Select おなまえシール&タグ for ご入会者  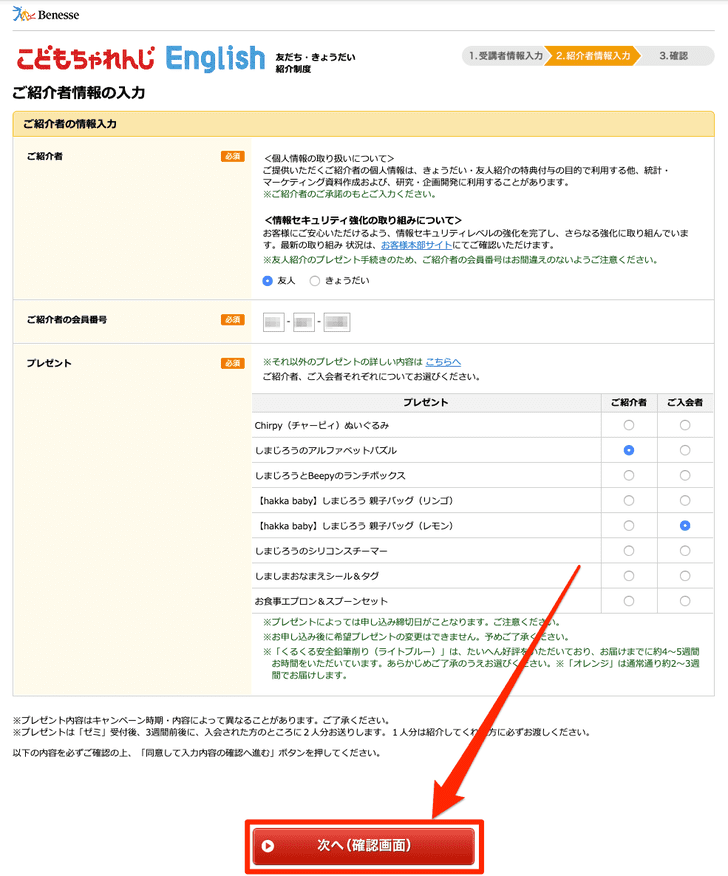[685, 577]
